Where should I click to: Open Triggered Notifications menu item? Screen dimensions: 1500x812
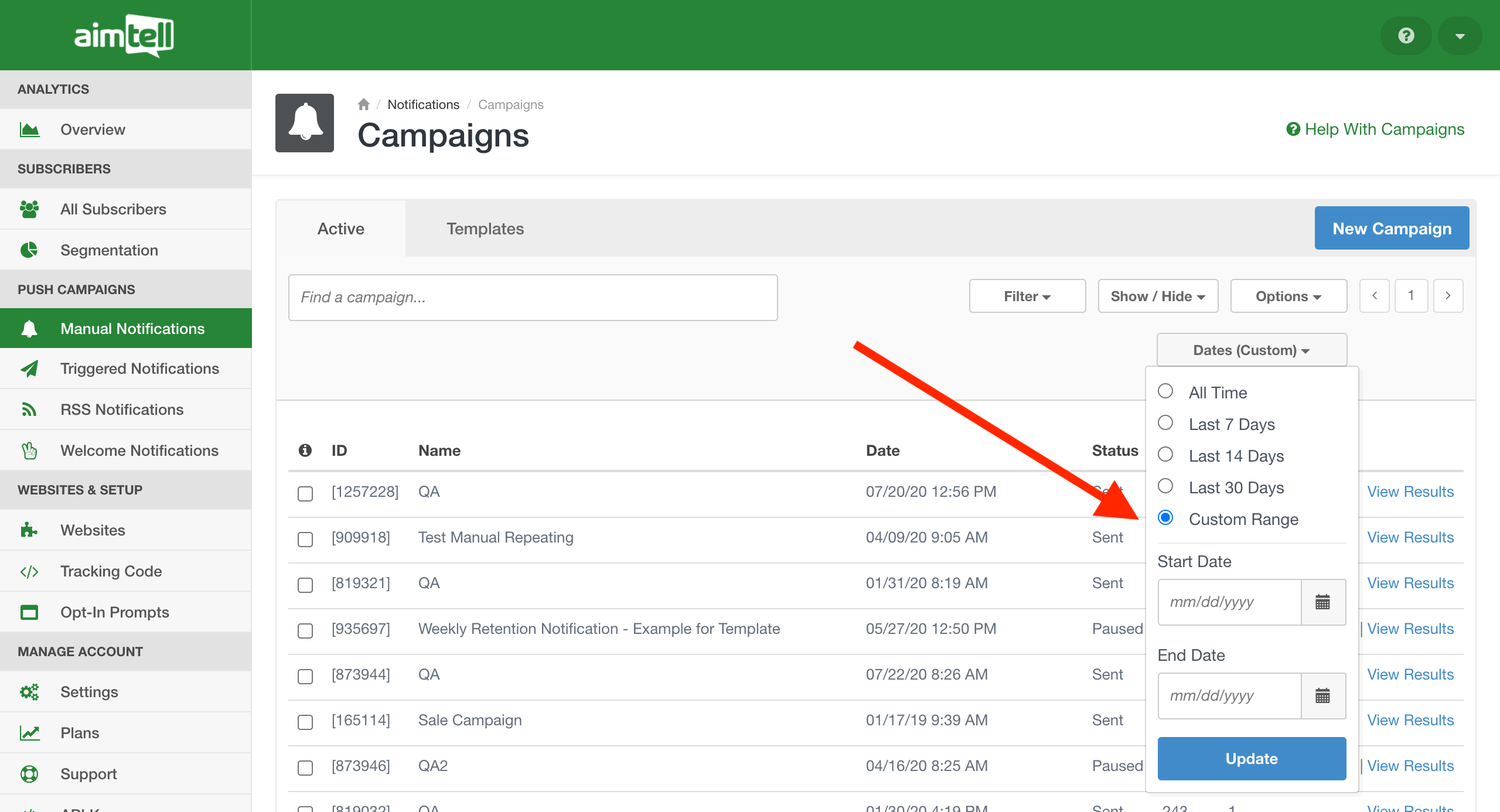139,368
